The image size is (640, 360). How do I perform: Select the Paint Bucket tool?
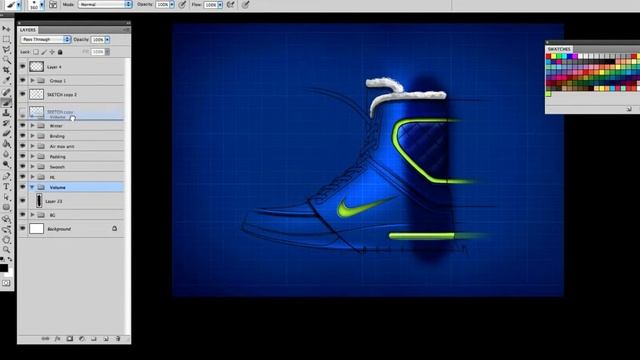coord(6,144)
